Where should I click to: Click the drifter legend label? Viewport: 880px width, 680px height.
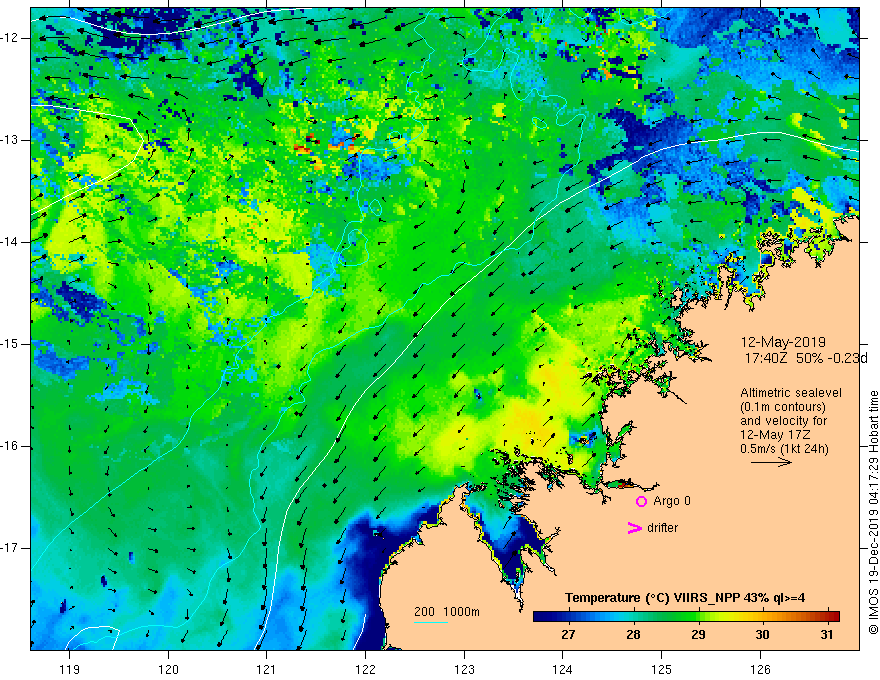pos(662,528)
